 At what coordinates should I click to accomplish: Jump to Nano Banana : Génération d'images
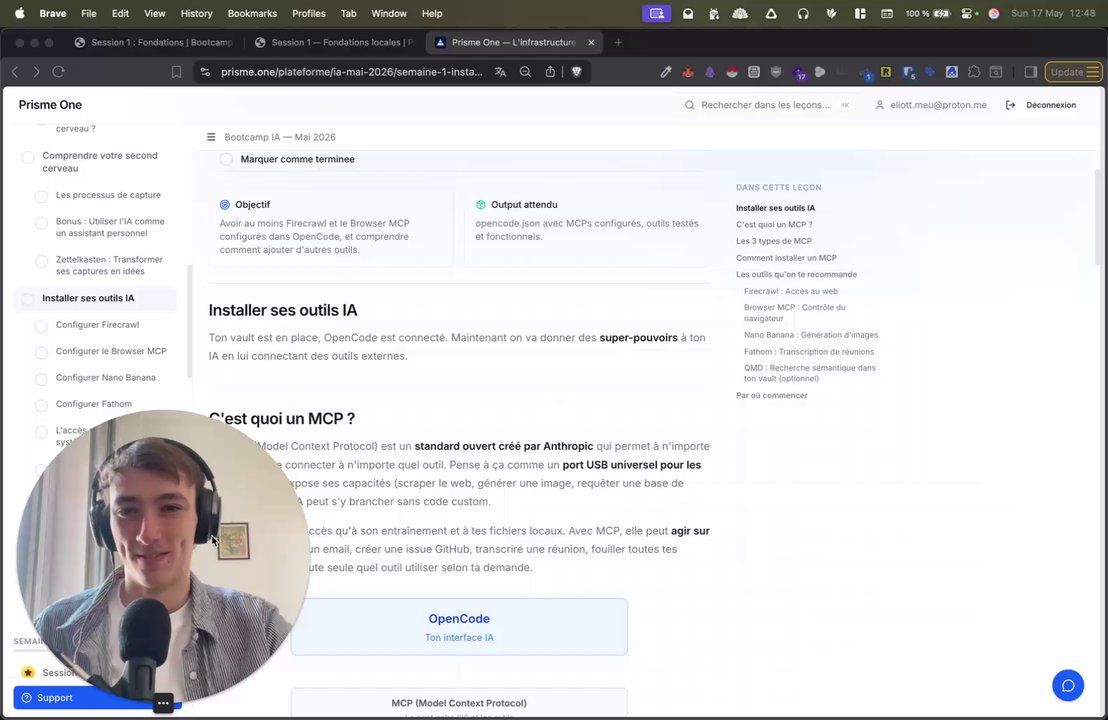(811, 335)
